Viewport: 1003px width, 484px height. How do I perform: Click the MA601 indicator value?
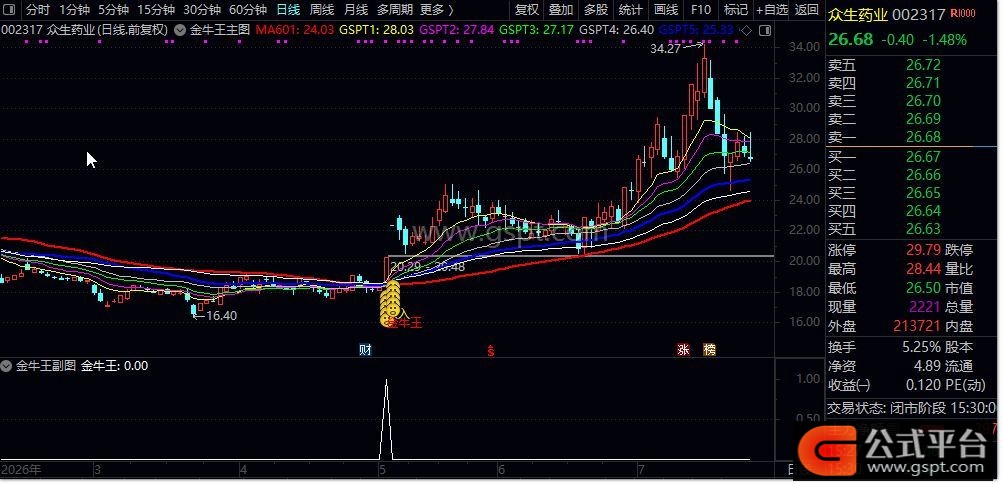(295, 29)
